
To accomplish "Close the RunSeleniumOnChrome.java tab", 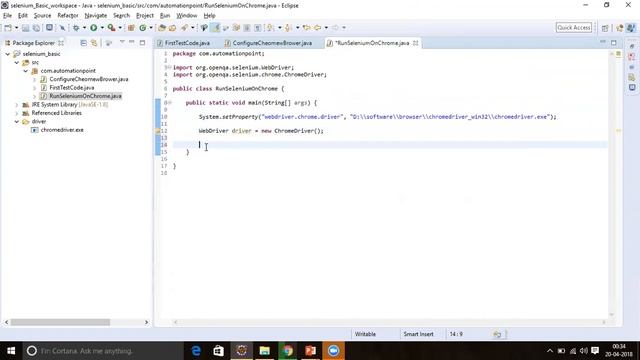I will pyautogui.click(x=416, y=43).
